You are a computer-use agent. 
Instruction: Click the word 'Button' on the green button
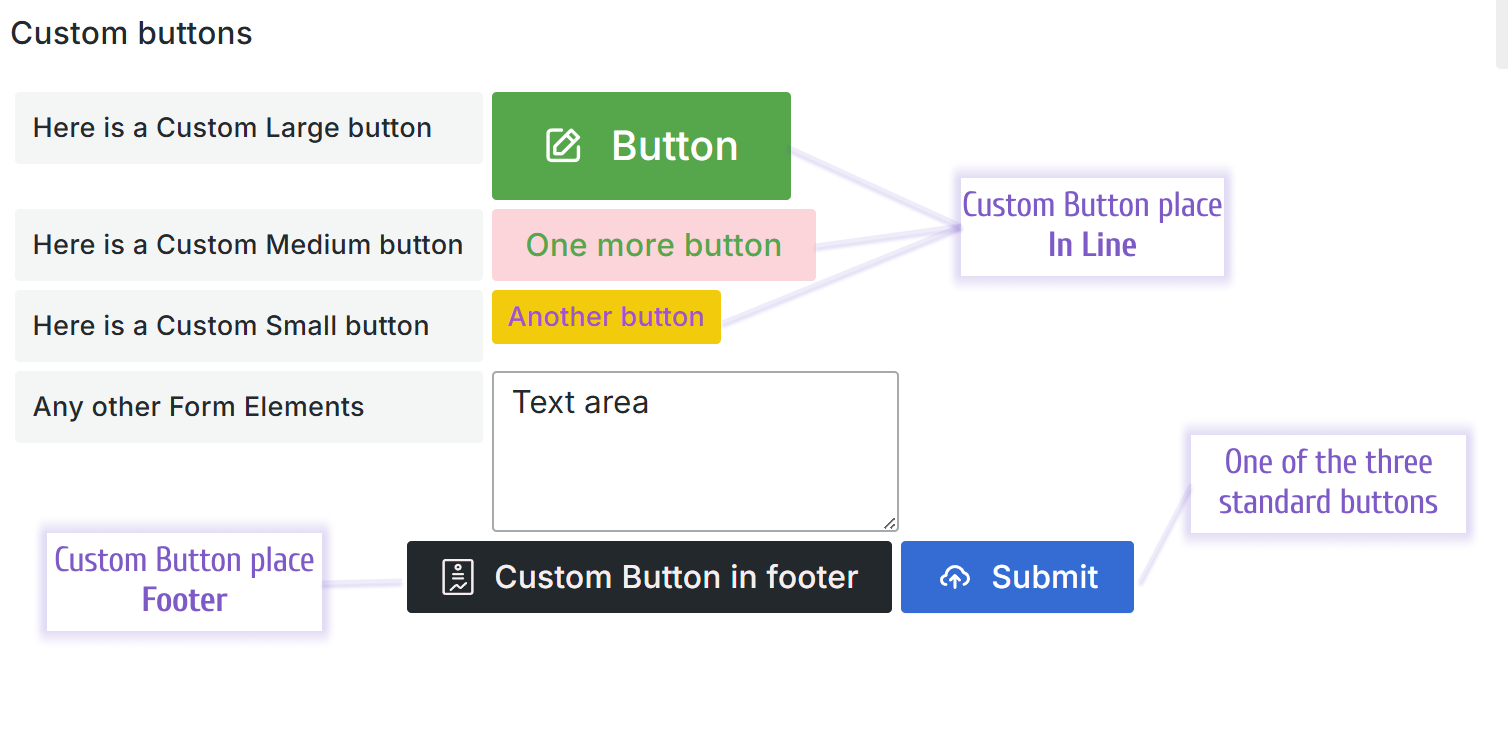[673, 145]
